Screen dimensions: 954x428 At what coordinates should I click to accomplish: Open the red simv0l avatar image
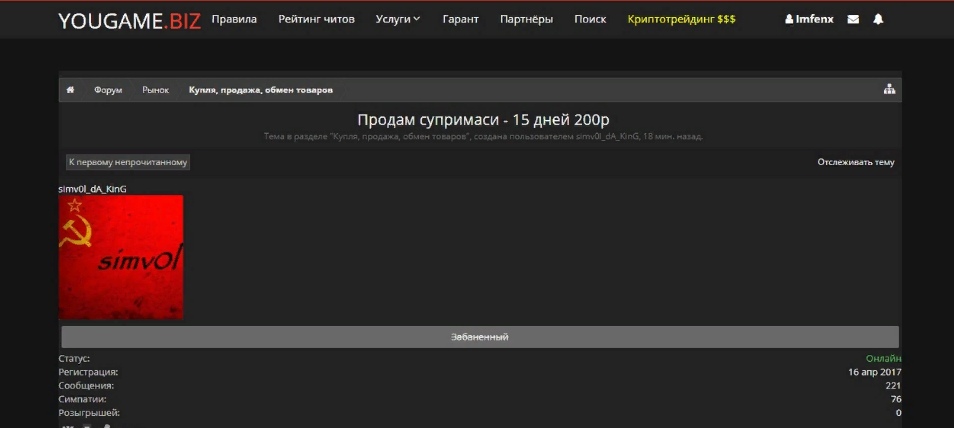(x=120, y=257)
